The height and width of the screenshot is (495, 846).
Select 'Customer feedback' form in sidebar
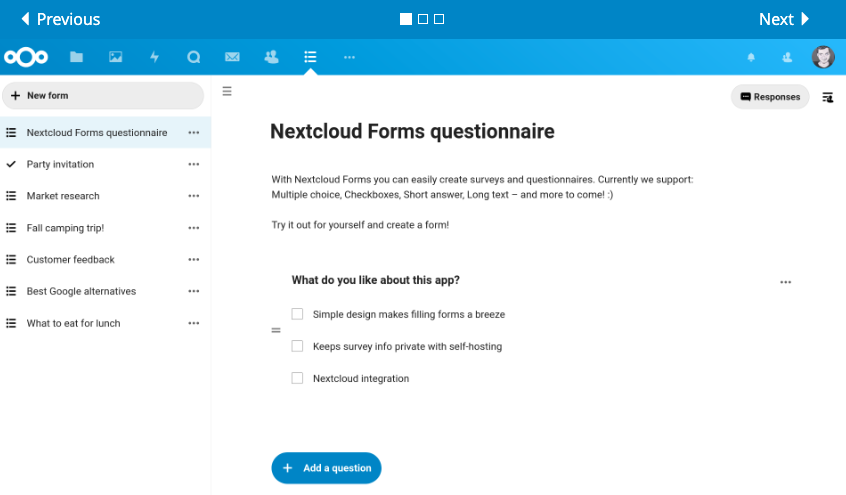pyautogui.click(x=70, y=260)
